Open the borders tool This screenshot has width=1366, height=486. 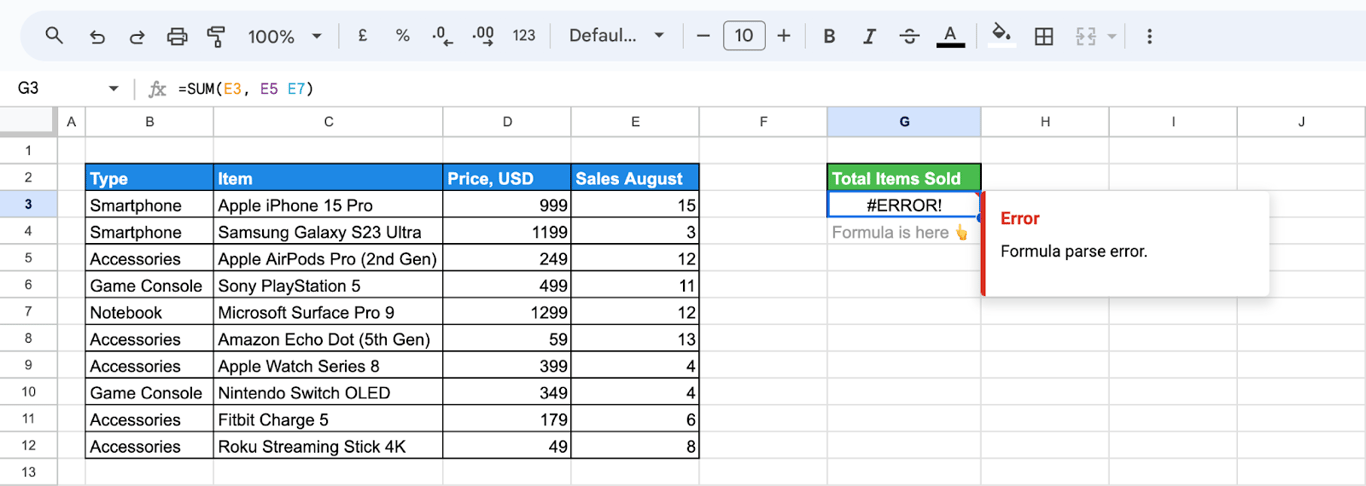coord(1044,36)
